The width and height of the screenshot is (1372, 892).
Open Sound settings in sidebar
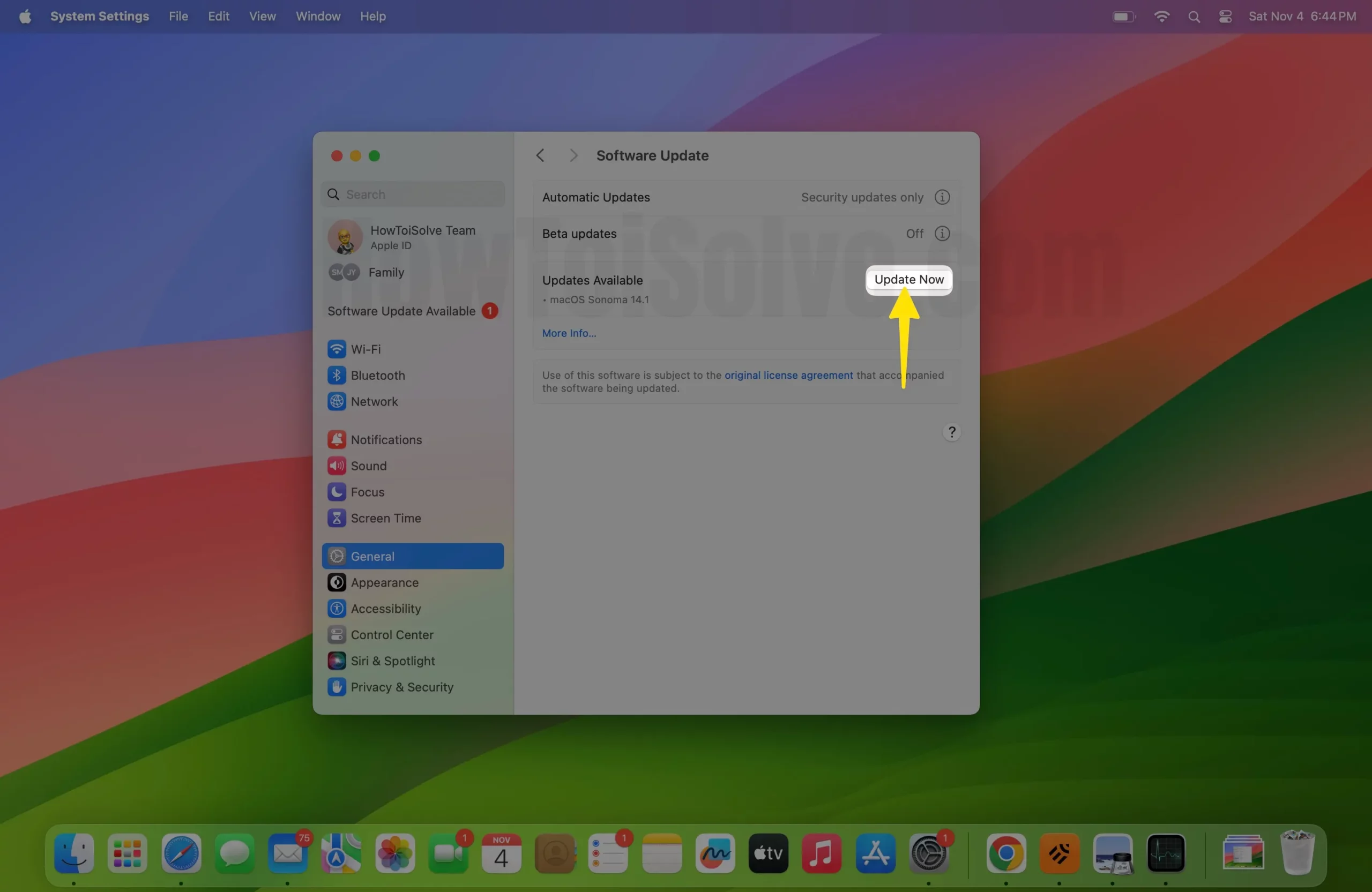click(413, 466)
